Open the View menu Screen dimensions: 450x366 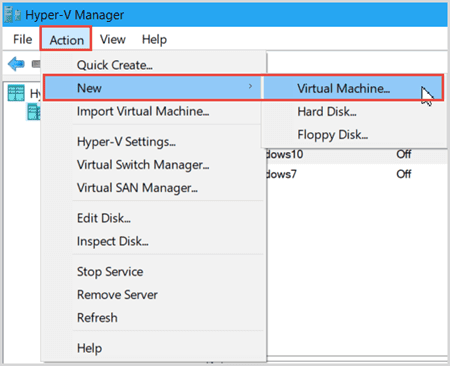pyautogui.click(x=113, y=39)
